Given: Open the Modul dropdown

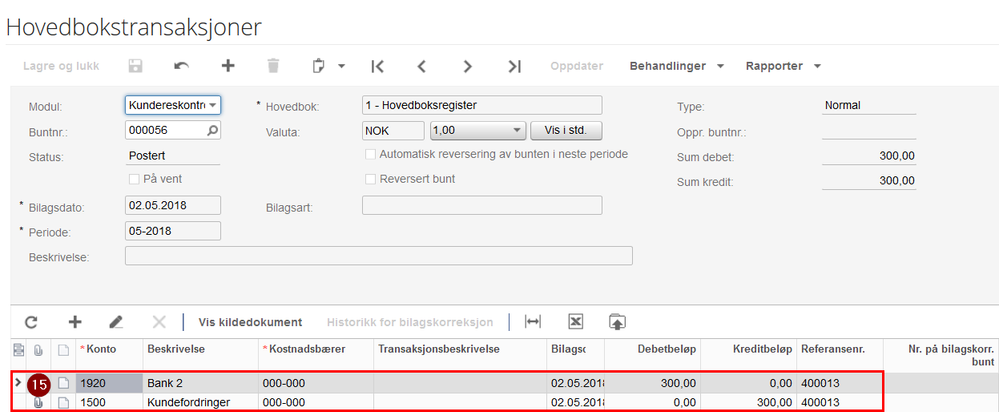Looking at the screenshot, I should pos(214,105).
